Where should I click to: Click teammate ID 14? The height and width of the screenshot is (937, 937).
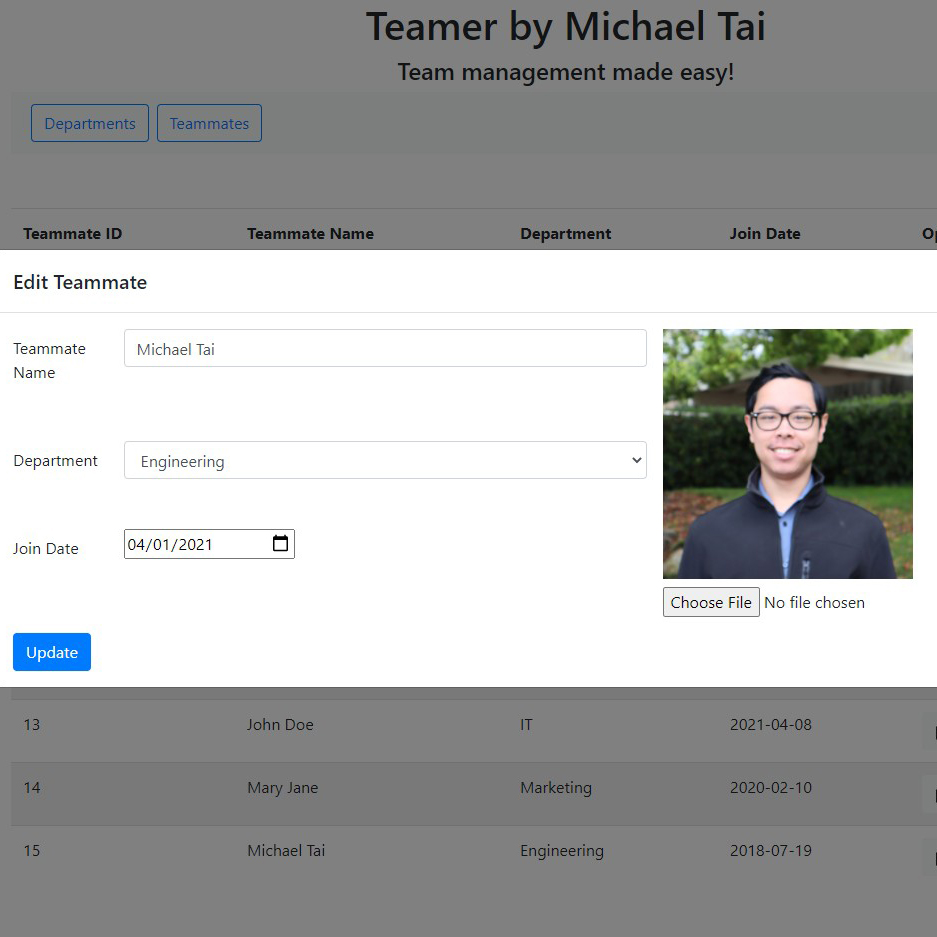(x=32, y=788)
